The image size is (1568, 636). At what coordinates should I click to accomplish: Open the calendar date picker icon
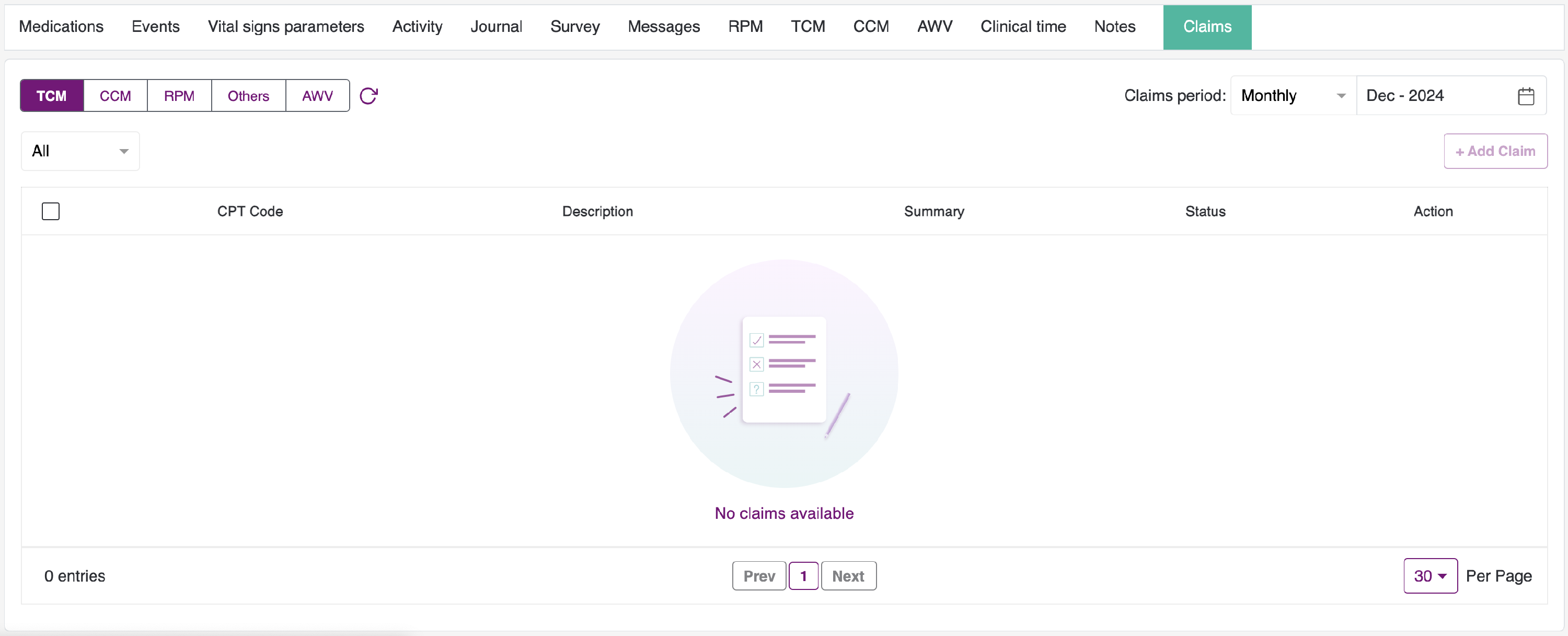click(x=1525, y=96)
